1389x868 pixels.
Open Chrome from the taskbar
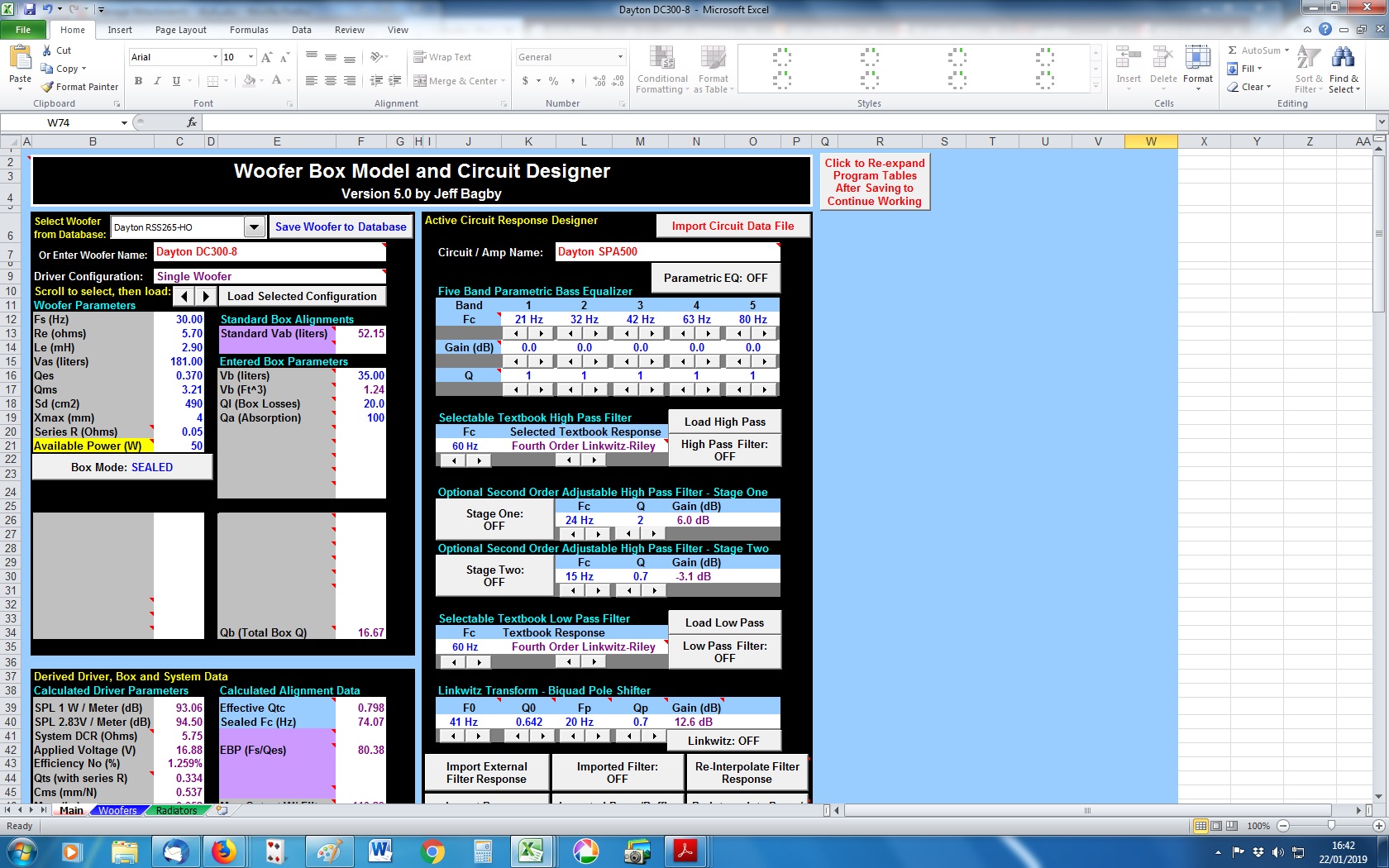point(432,851)
